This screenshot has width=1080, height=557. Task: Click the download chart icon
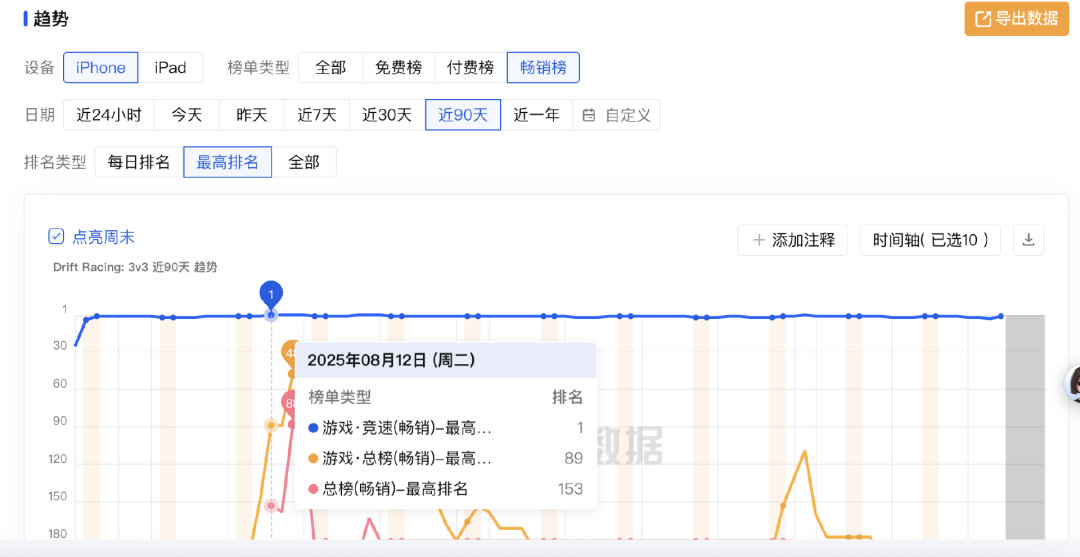1029,240
